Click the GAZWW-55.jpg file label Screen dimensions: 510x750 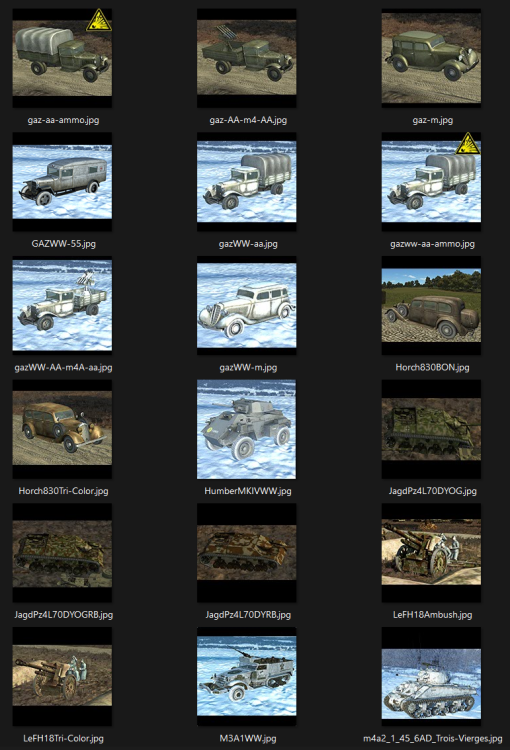click(63, 243)
